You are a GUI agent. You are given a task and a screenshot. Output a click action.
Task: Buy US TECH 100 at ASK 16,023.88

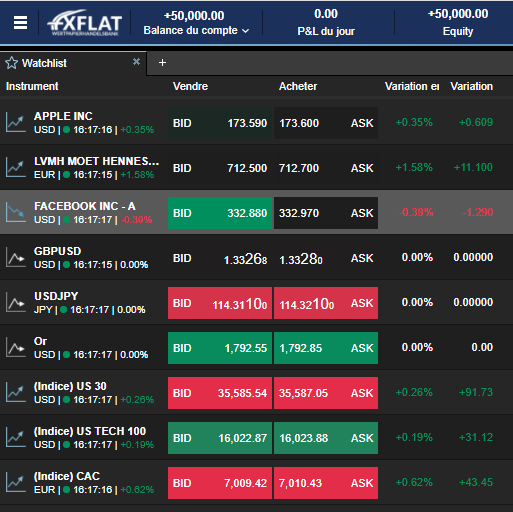coord(326,438)
